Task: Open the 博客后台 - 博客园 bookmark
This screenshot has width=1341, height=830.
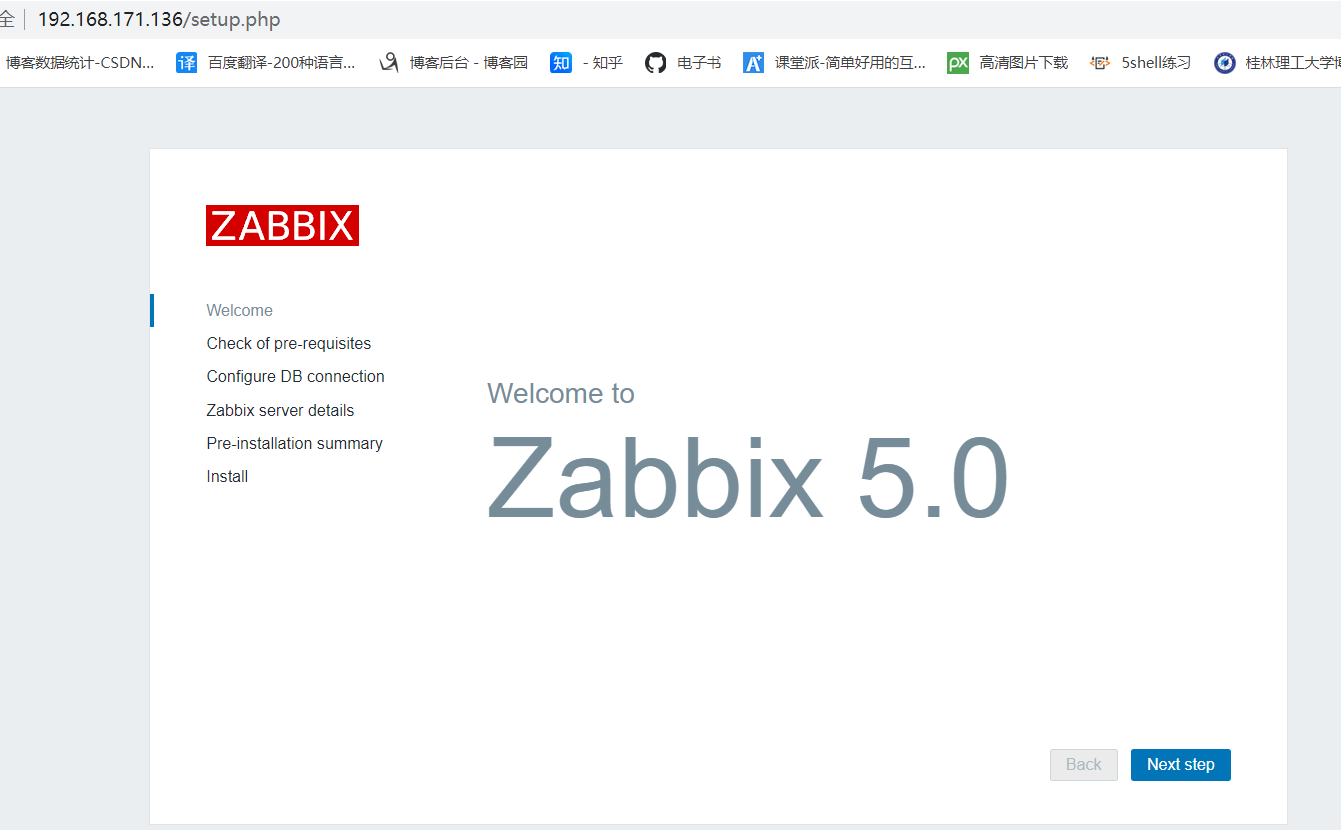Action: point(469,63)
